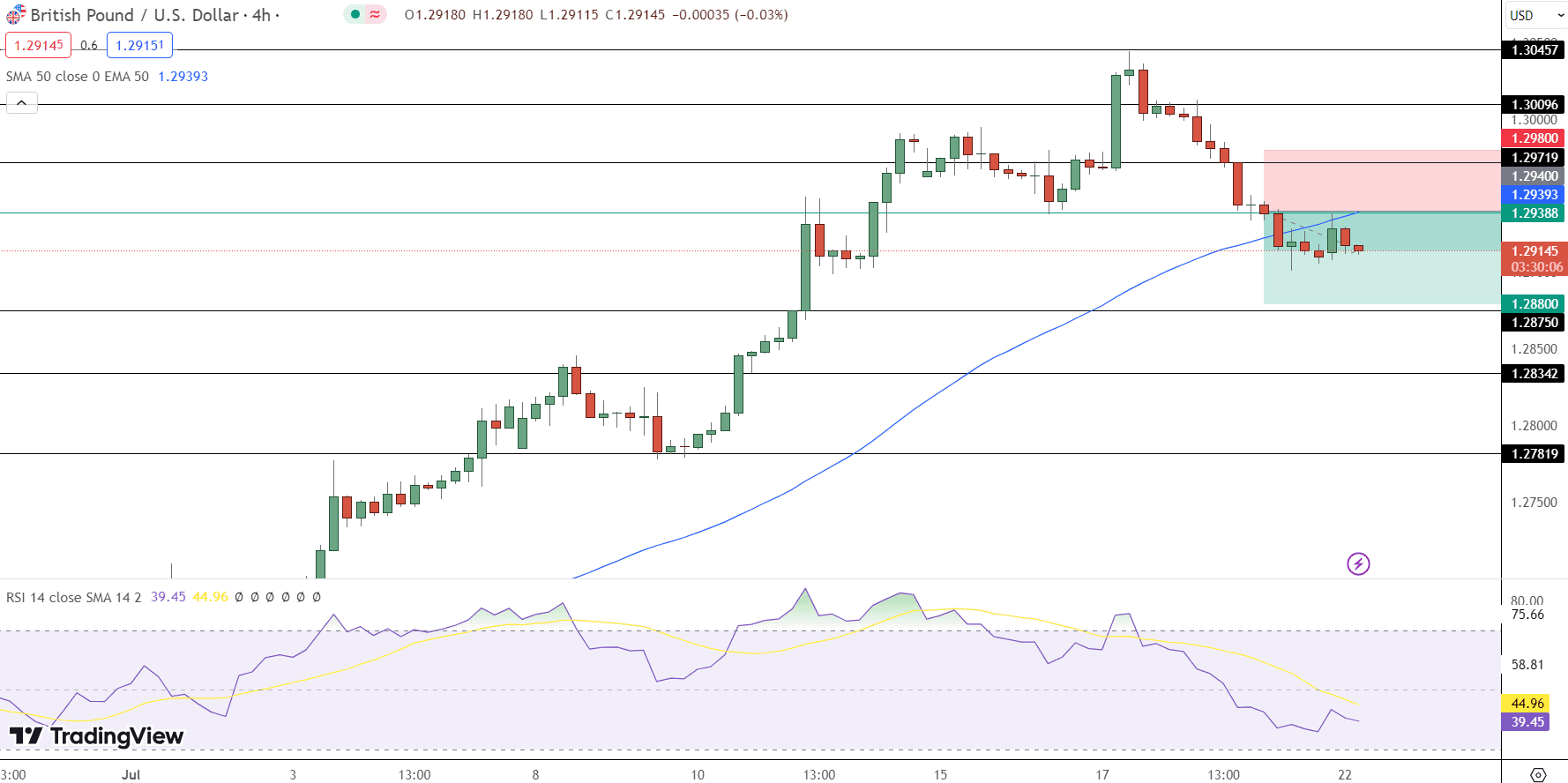Click the buy price button 1.29151

139,45
